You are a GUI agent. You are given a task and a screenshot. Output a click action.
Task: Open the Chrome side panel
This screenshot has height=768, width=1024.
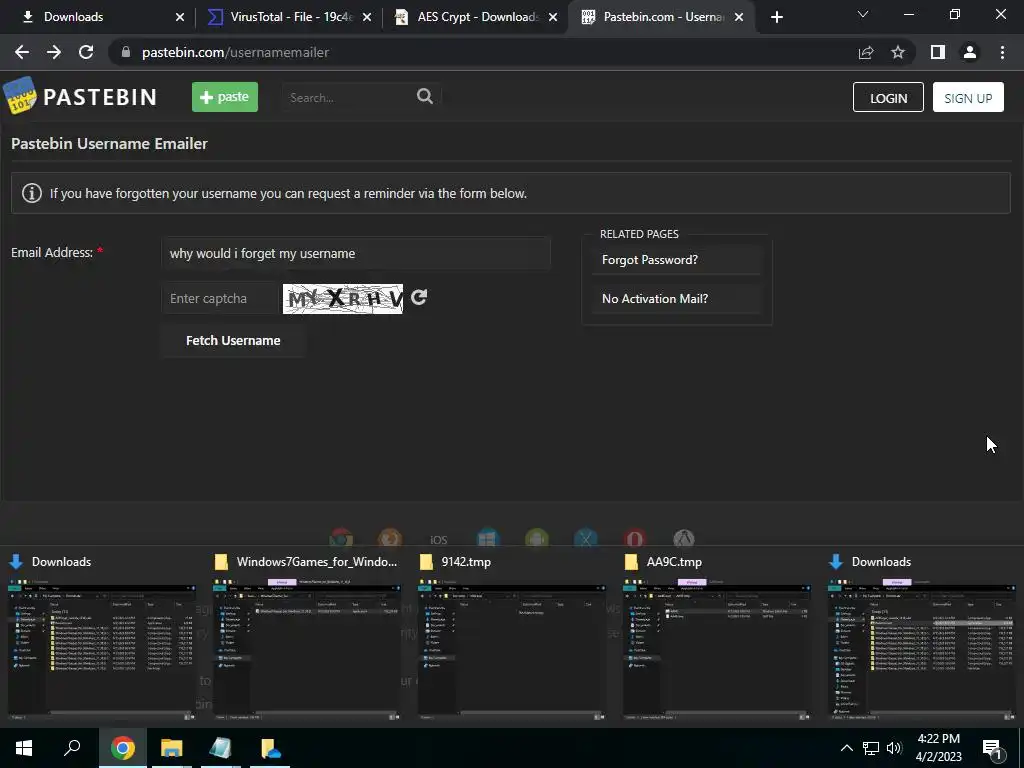coord(938,52)
